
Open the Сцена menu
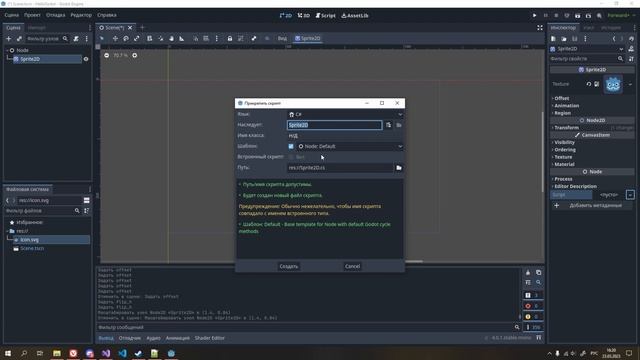point(11,15)
